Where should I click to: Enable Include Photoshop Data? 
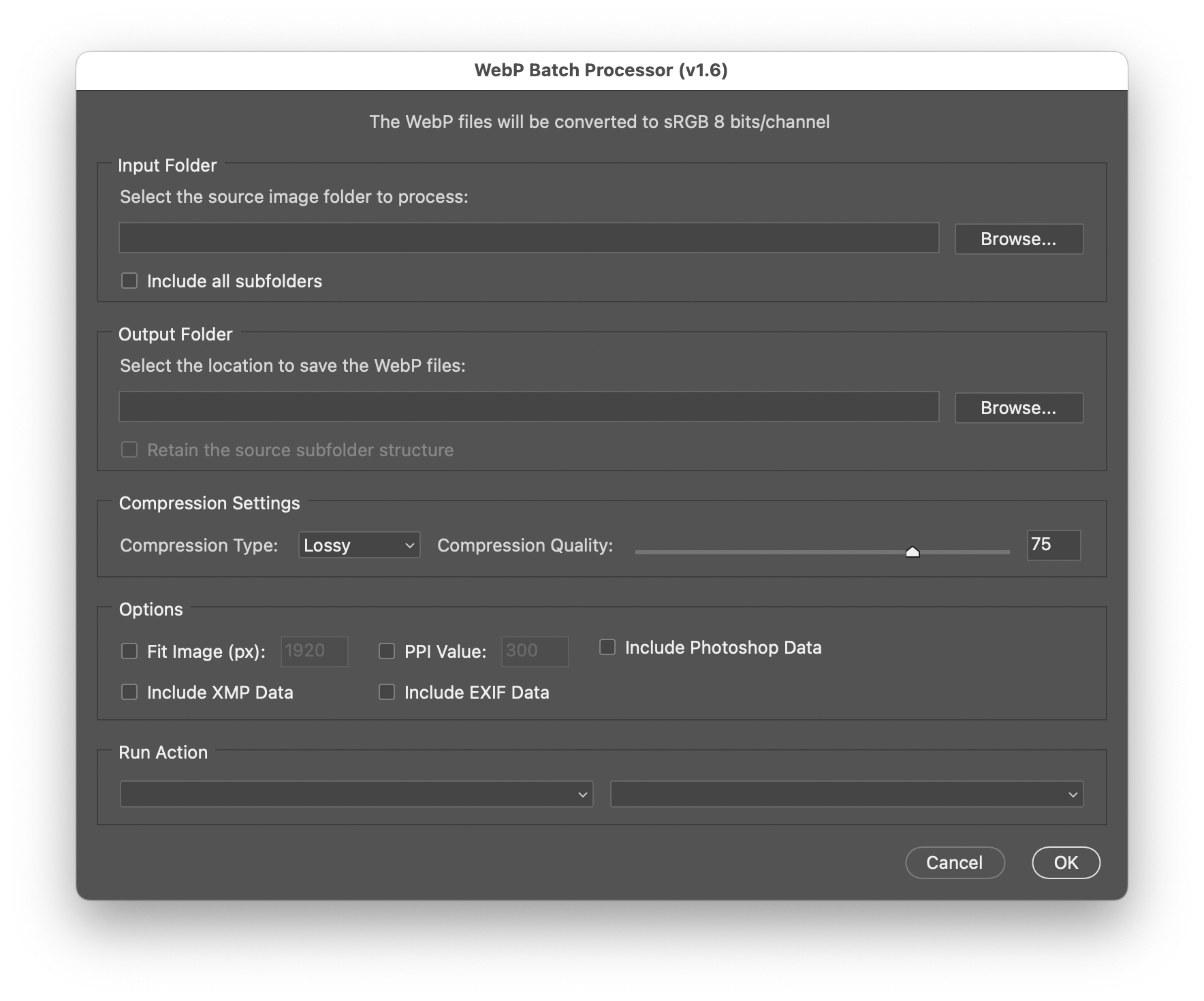click(607, 647)
